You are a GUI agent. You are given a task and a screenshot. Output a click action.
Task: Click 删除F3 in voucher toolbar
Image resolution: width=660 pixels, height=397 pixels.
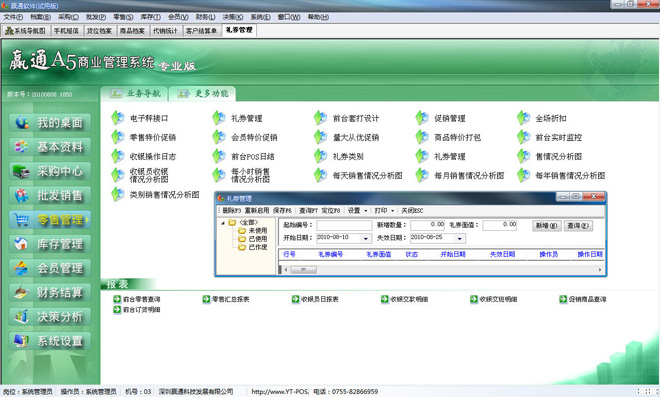[231, 210]
